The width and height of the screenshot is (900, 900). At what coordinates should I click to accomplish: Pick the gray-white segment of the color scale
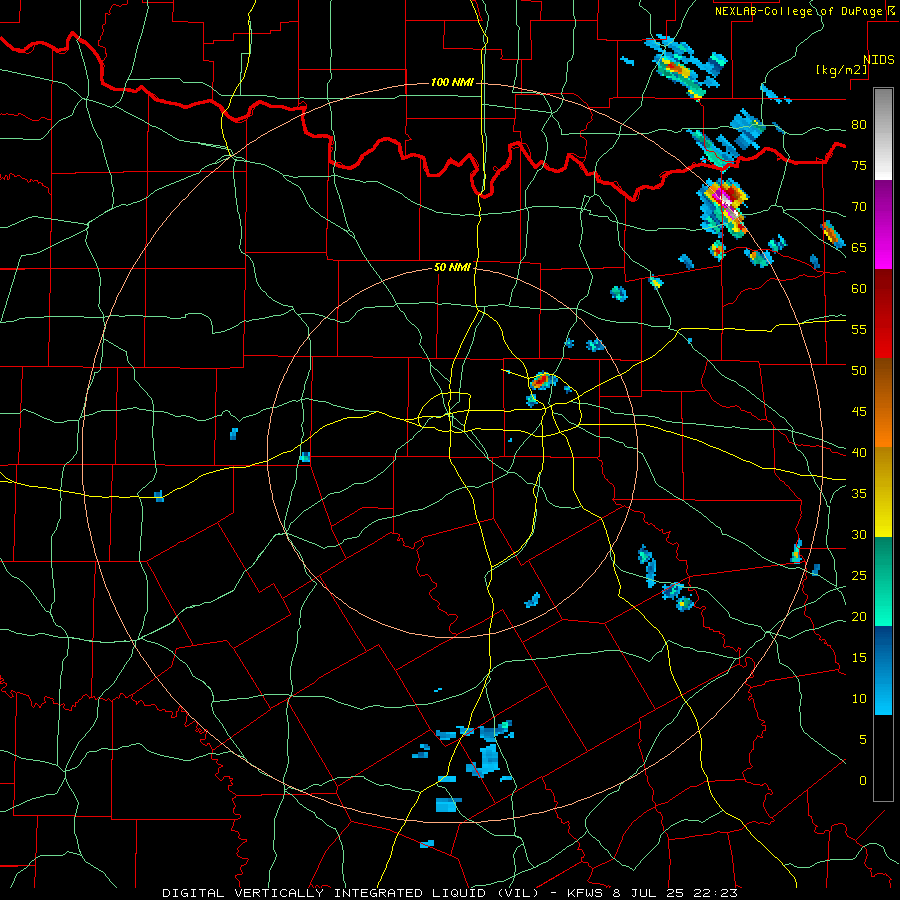pyautogui.click(x=883, y=134)
